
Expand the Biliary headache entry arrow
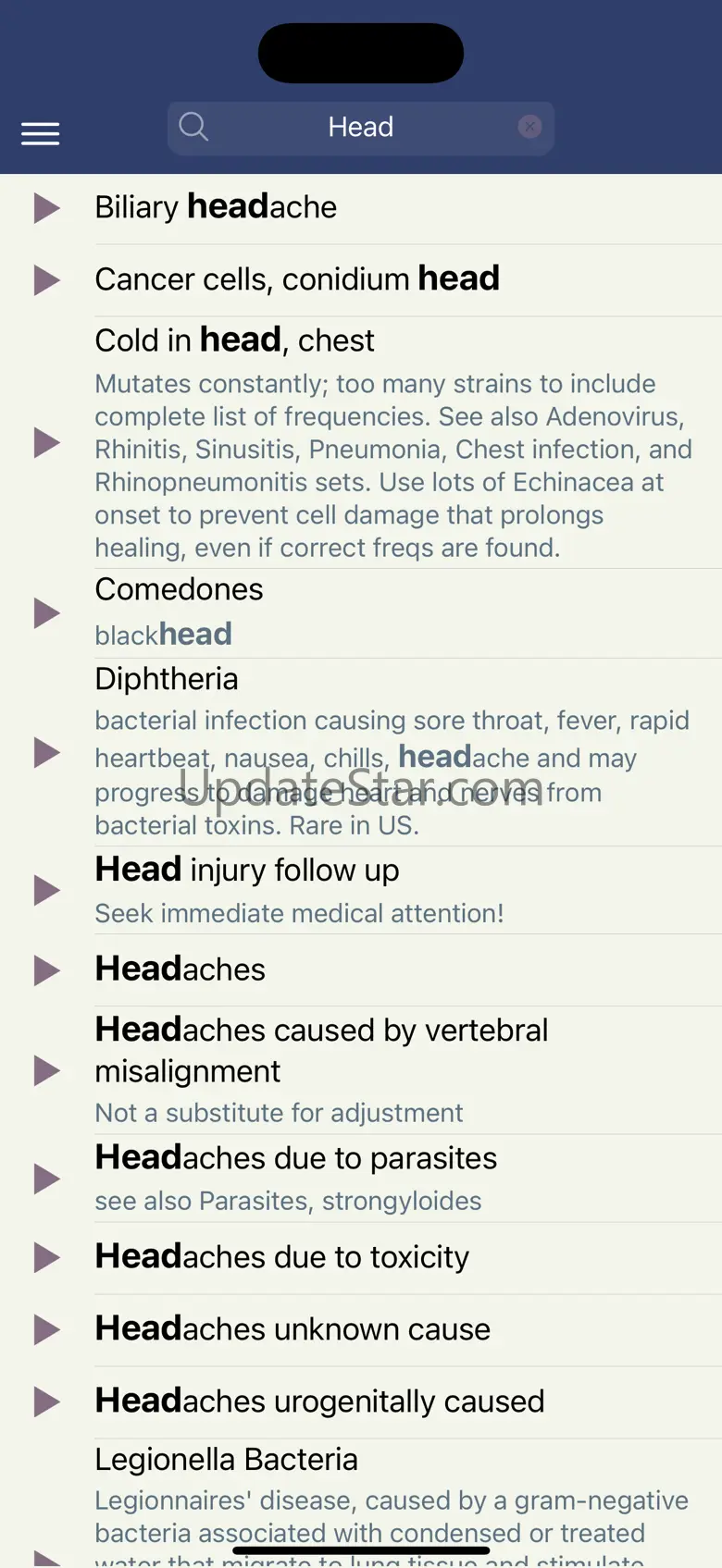point(46,208)
